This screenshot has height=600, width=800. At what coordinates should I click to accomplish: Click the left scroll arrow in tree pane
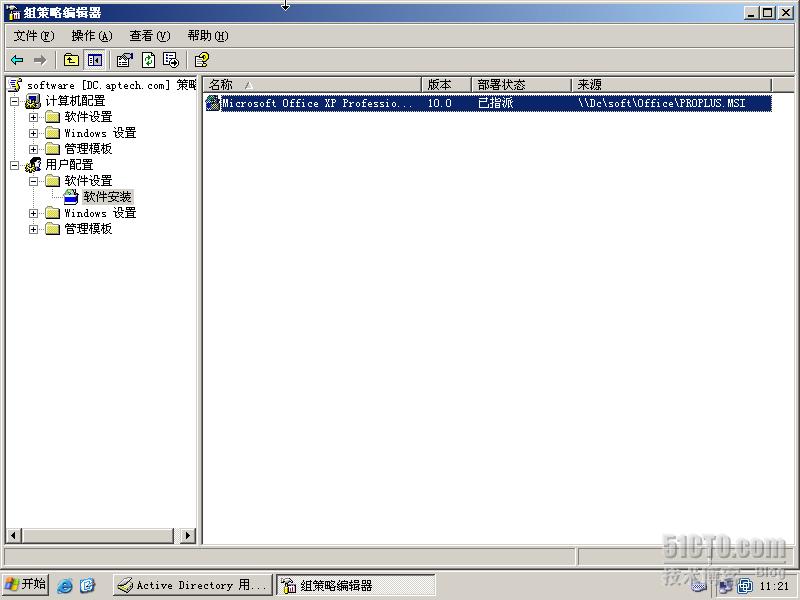[13, 535]
